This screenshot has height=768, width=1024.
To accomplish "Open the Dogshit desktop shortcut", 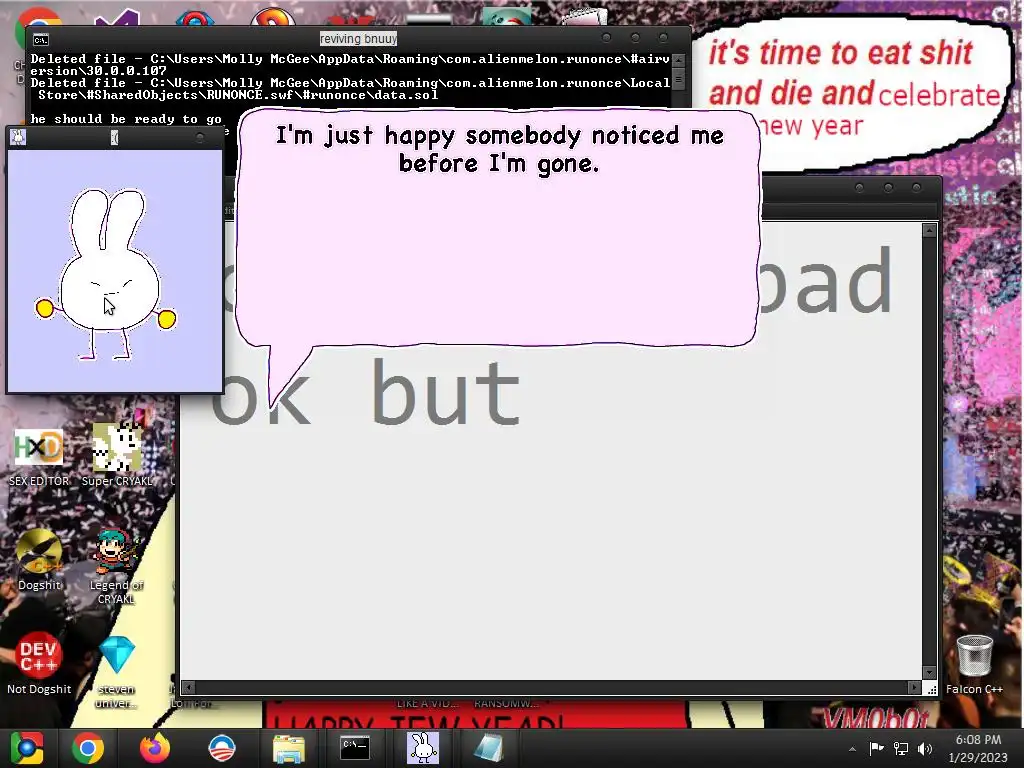I will [x=39, y=560].
